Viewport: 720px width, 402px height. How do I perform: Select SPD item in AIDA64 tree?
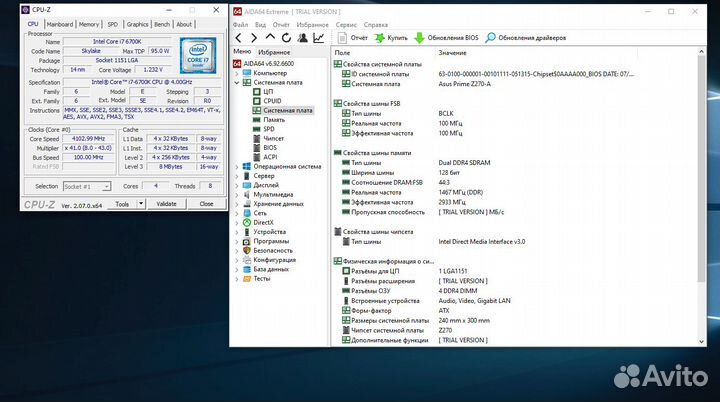264,129
